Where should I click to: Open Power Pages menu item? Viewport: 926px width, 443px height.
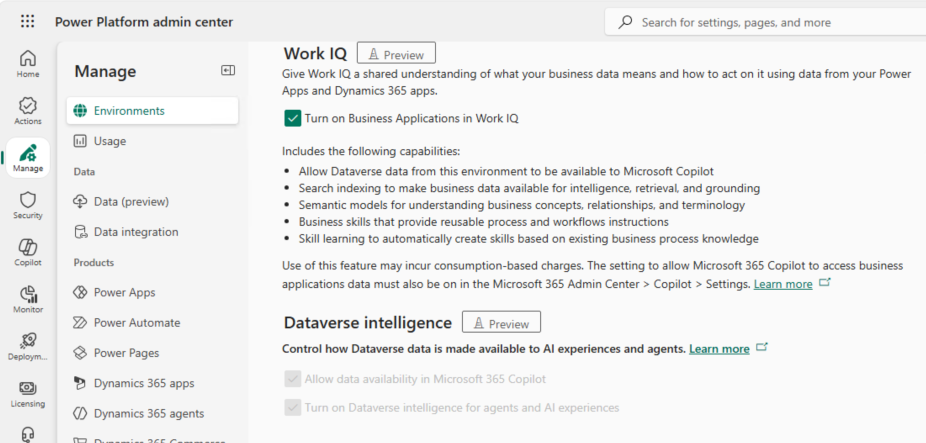click(x=152, y=353)
